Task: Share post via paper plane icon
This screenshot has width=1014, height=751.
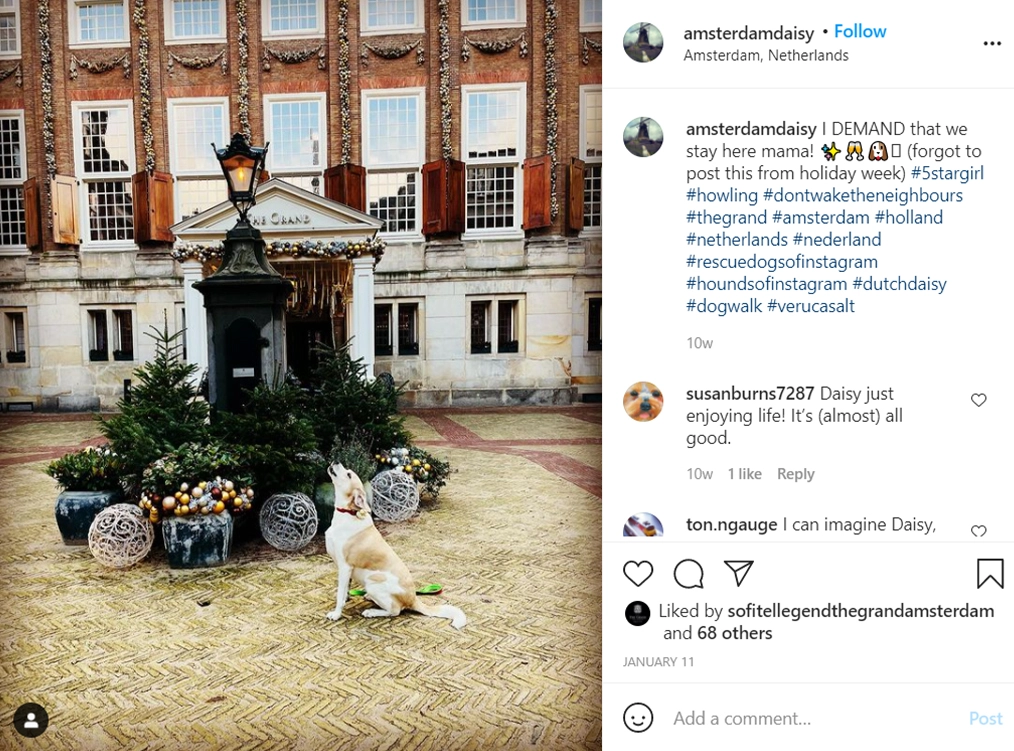Action: (x=739, y=573)
